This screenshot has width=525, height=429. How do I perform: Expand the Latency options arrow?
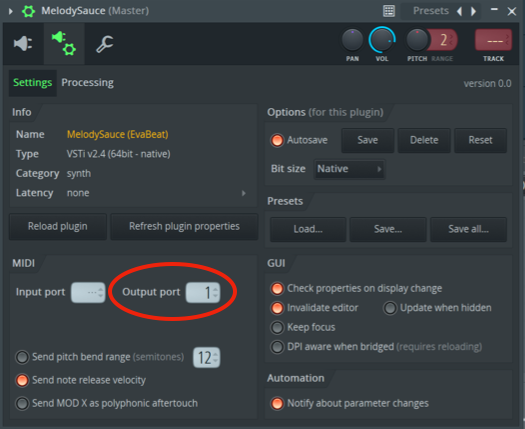244,193
